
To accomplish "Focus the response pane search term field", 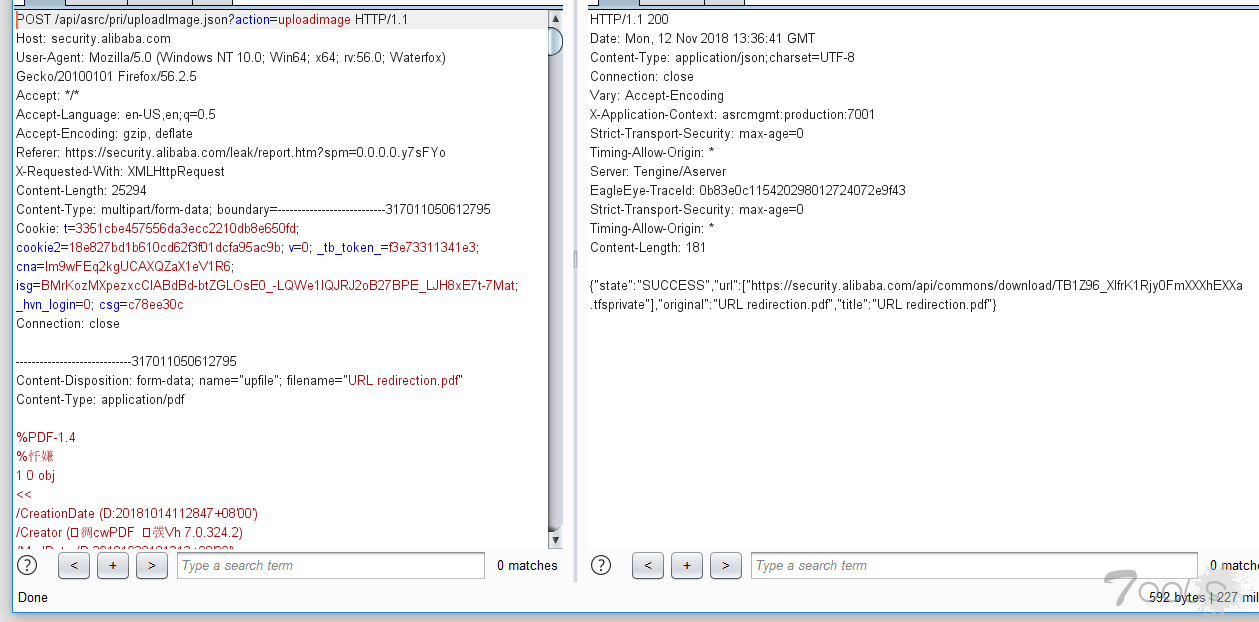I will [974, 565].
